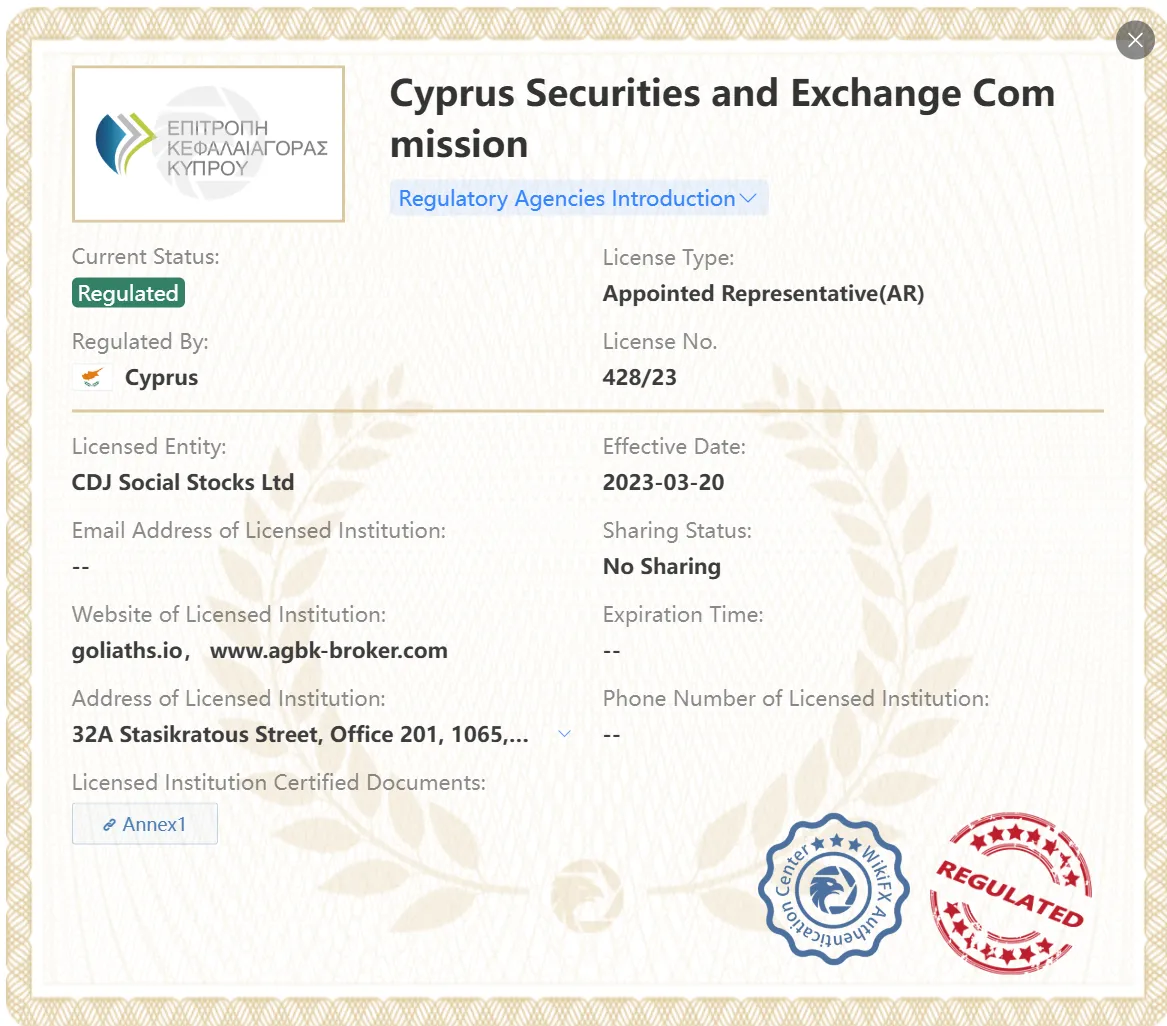
Task: Open the Annex1 document link
Action: [x=144, y=824]
